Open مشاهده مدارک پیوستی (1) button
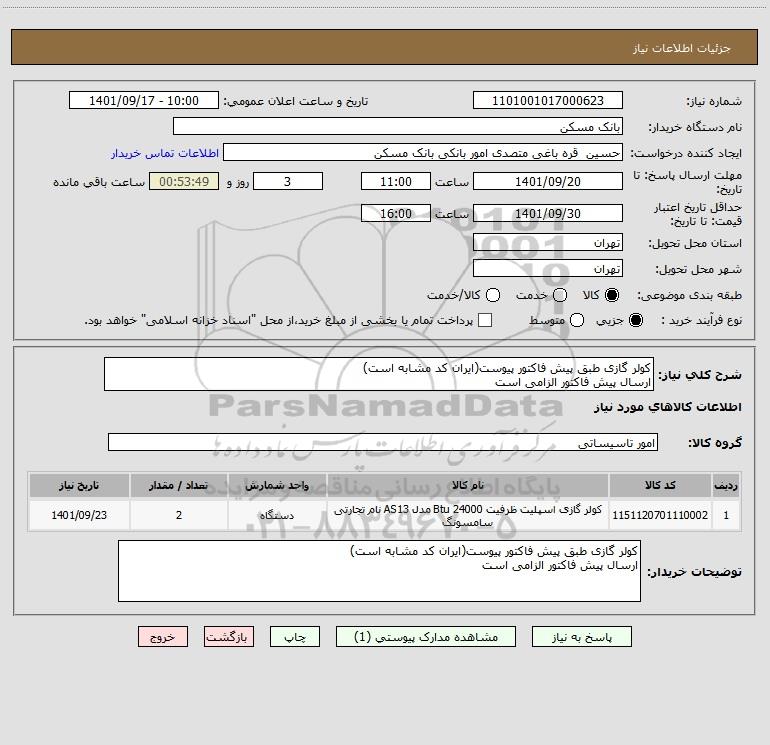 [426, 636]
